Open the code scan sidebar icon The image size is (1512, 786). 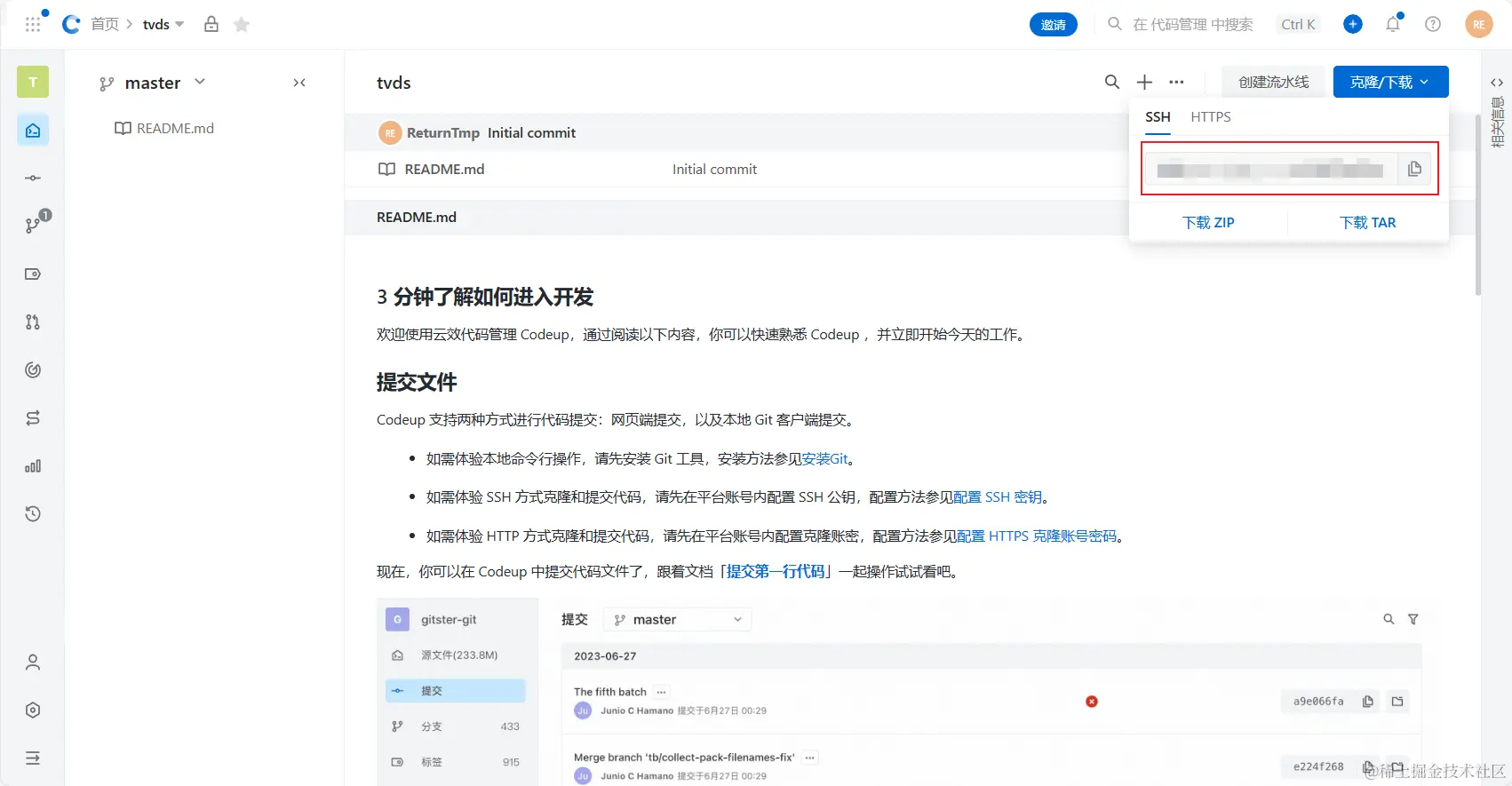point(33,369)
